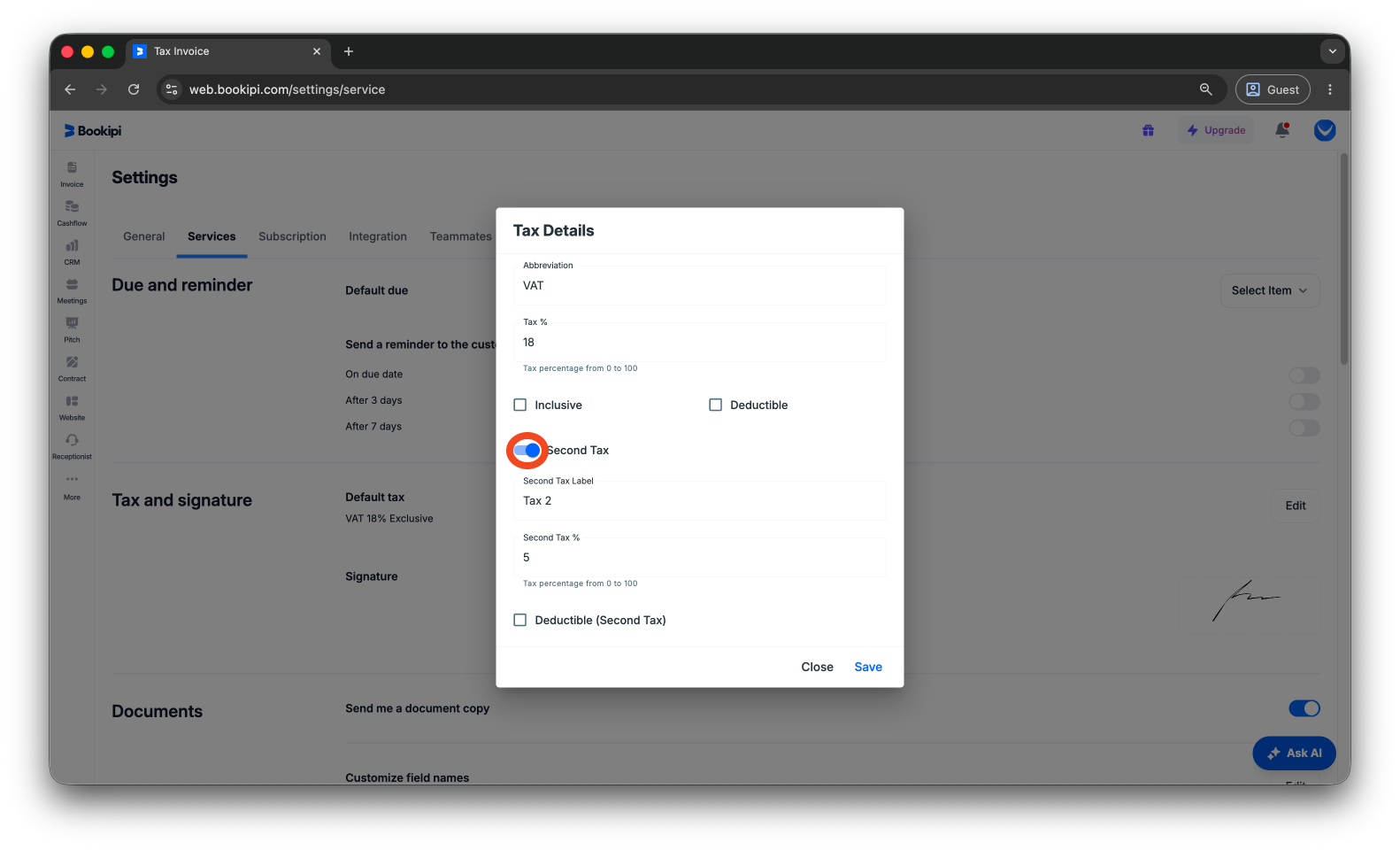Click the Second Tax % field
This screenshot has width=1400, height=850.
pyautogui.click(x=699, y=557)
